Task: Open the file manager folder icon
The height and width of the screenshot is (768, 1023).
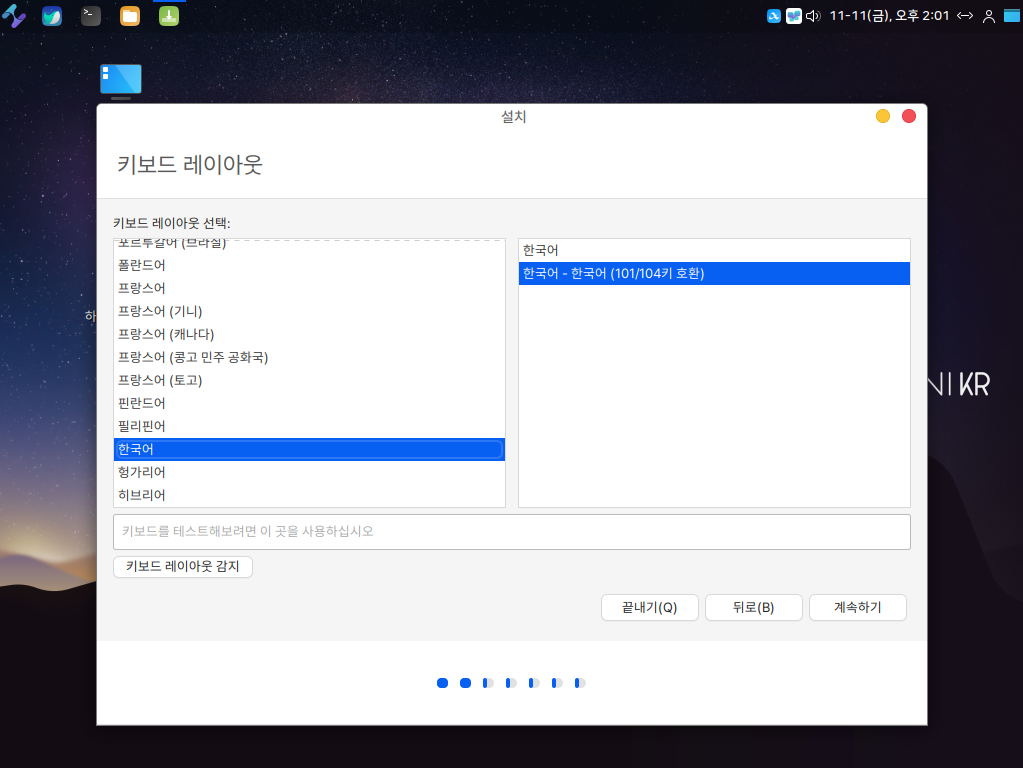Action: tap(130, 16)
